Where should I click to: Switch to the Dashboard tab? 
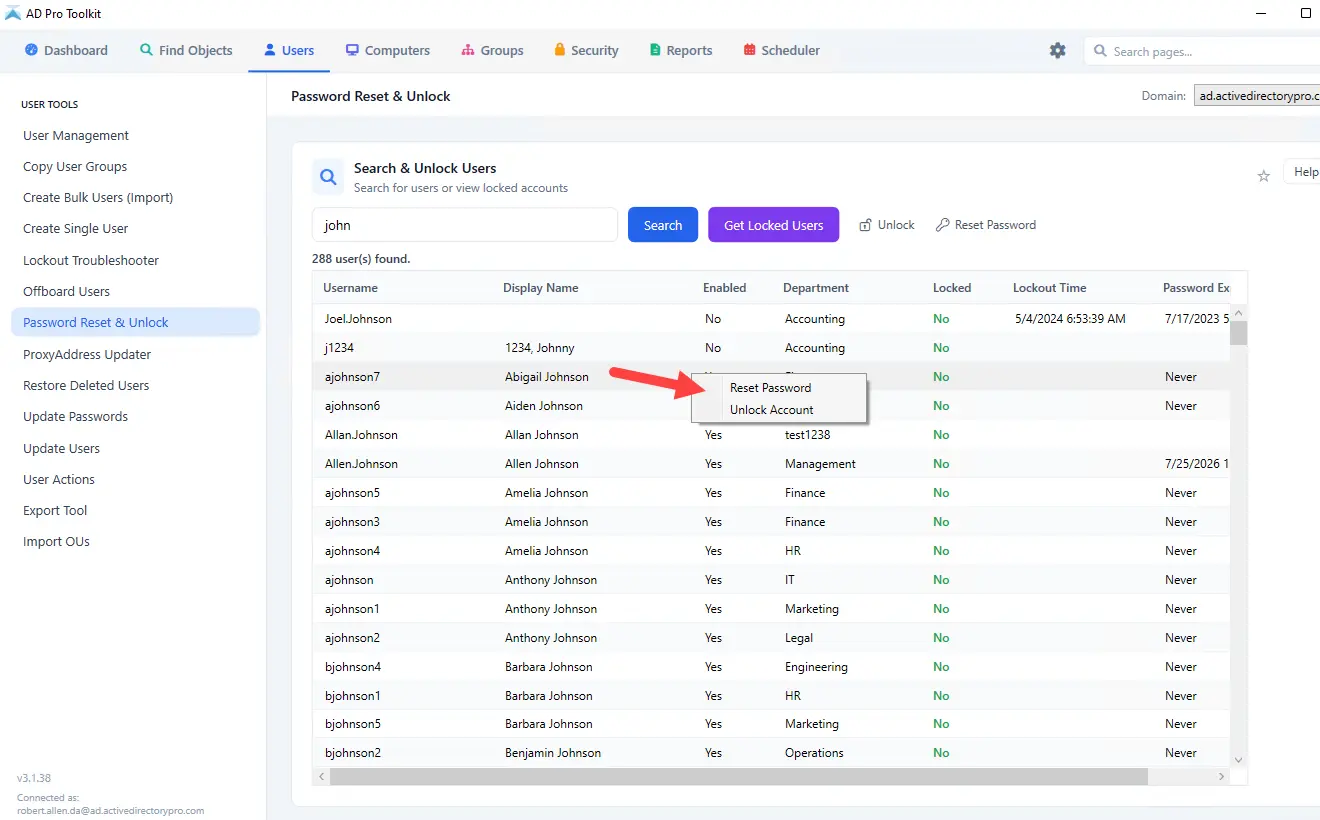click(66, 50)
